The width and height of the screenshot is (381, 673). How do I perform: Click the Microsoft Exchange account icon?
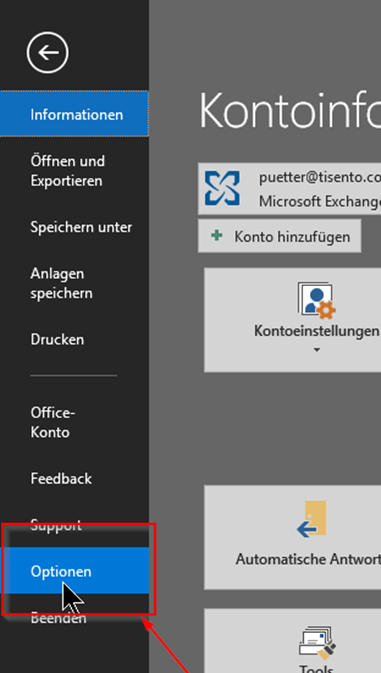click(x=222, y=188)
